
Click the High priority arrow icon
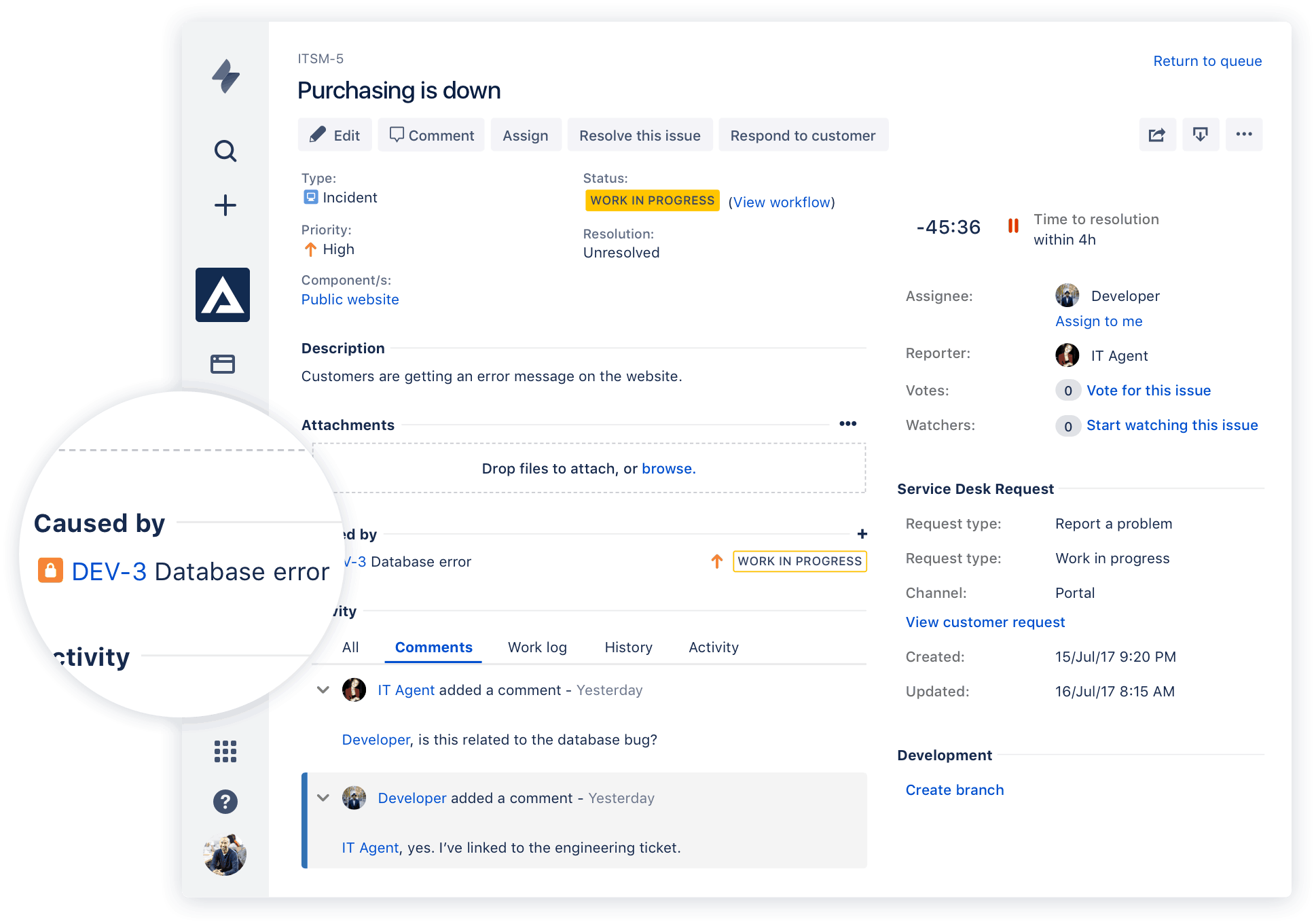point(310,249)
